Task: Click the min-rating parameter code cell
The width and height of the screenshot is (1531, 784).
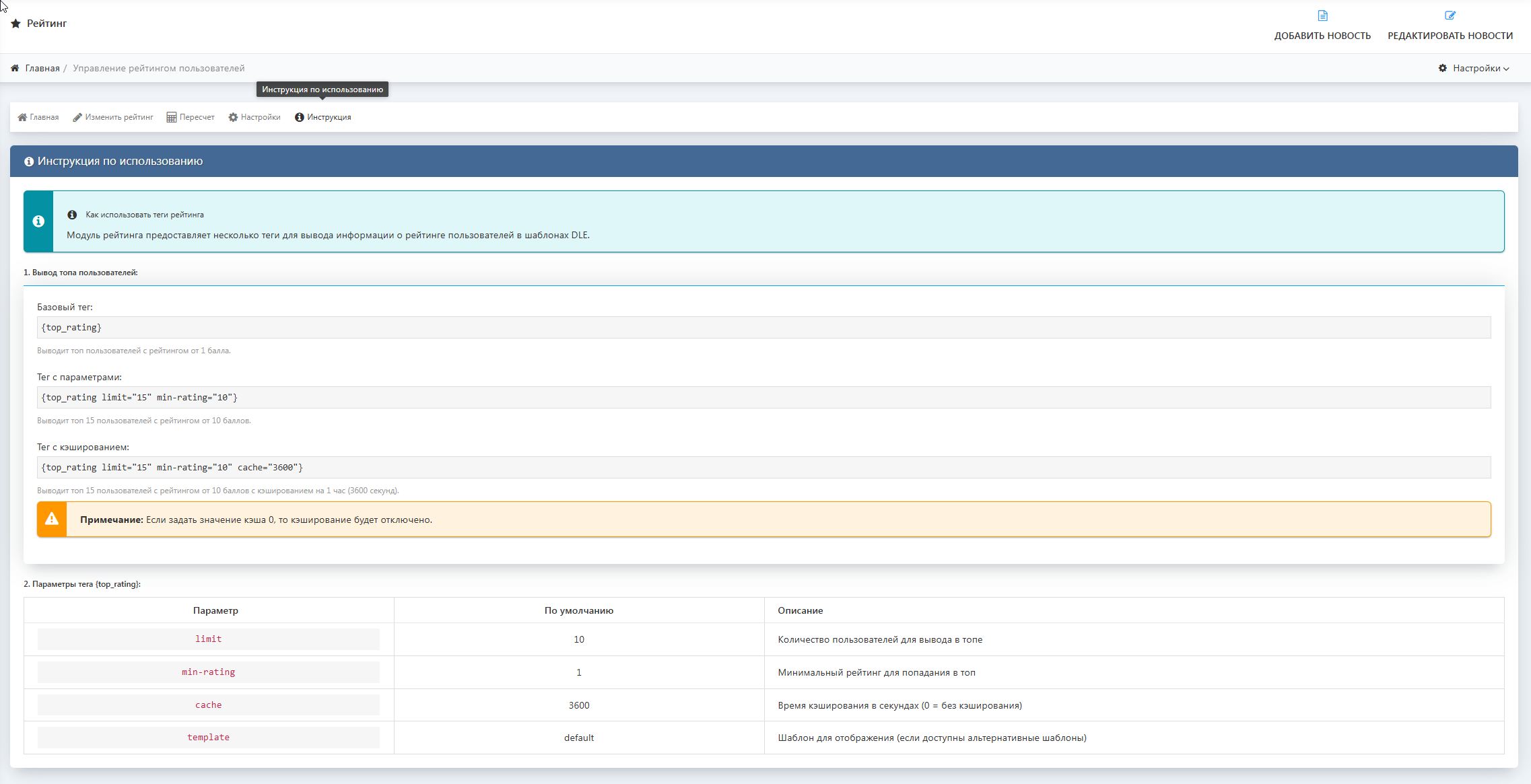Action: 208,672
